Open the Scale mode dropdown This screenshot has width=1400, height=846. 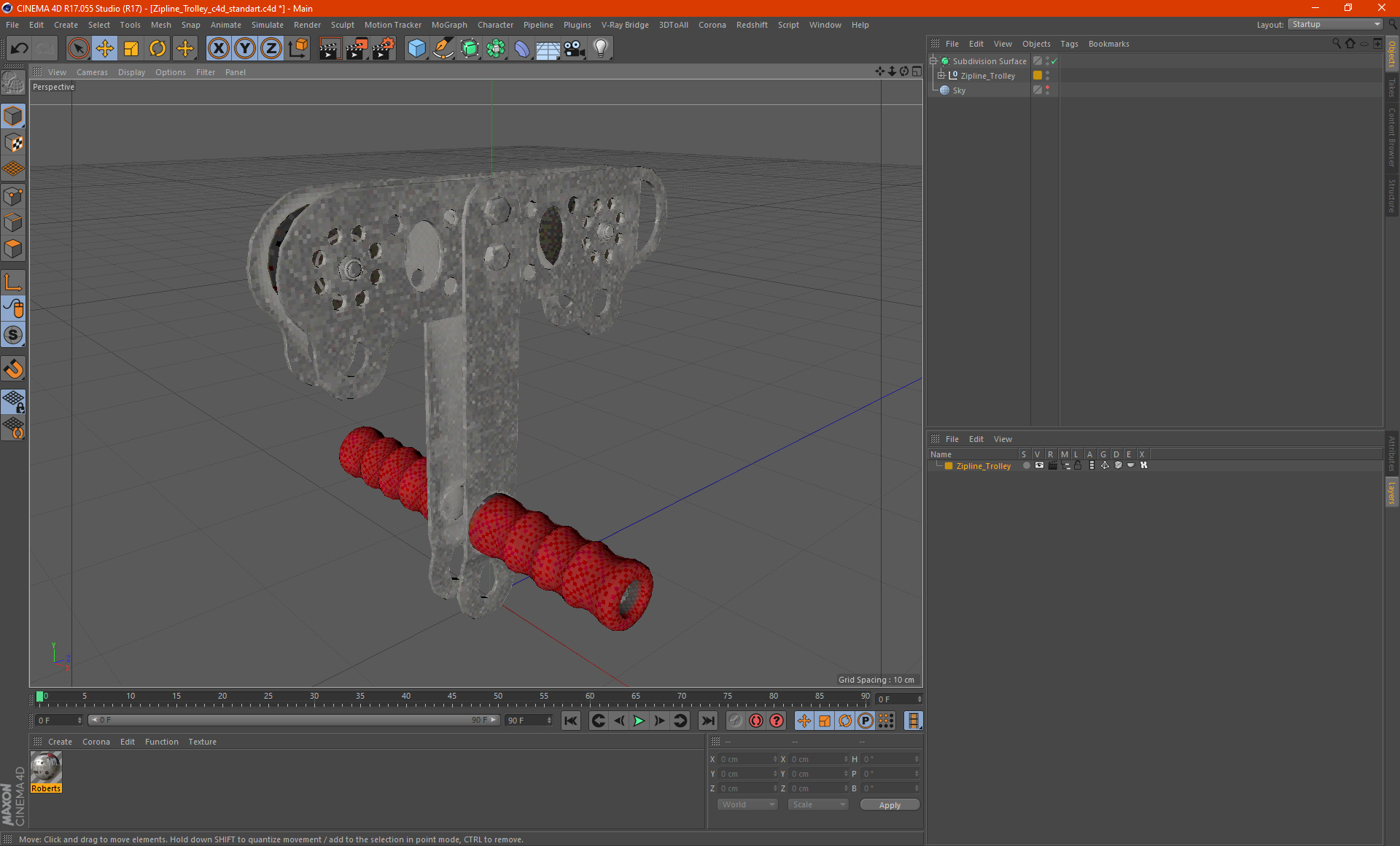coord(818,804)
